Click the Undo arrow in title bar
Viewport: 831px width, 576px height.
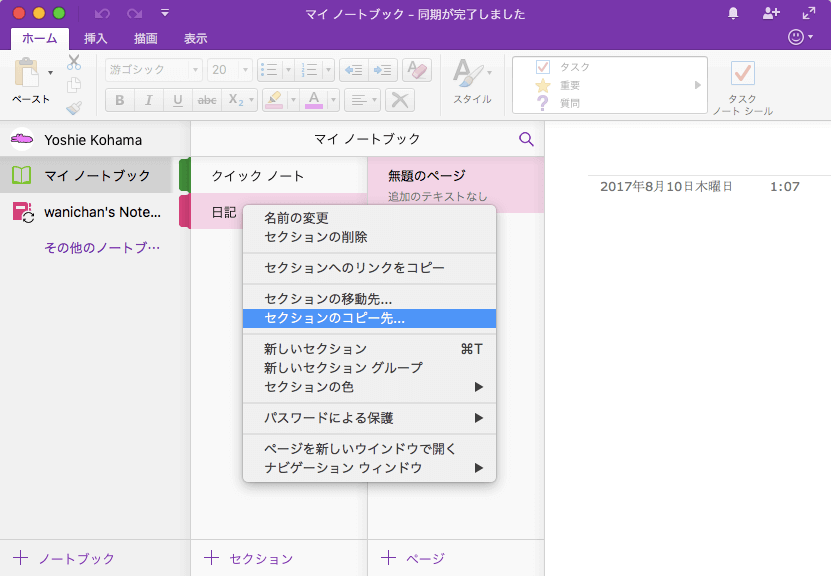[x=102, y=13]
